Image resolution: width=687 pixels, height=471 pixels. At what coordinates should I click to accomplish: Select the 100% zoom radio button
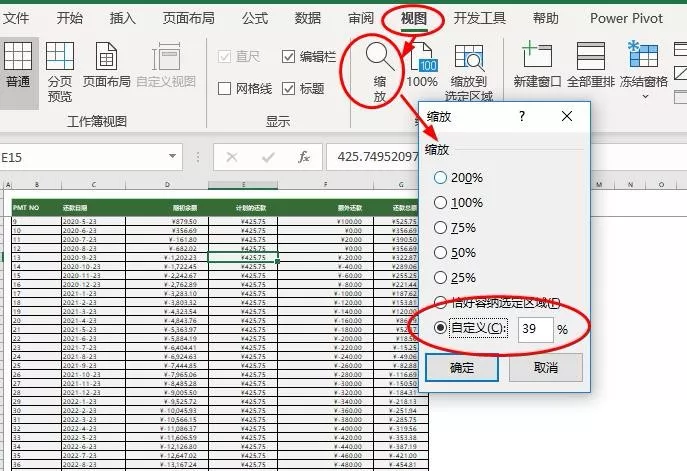[x=440, y=202]
